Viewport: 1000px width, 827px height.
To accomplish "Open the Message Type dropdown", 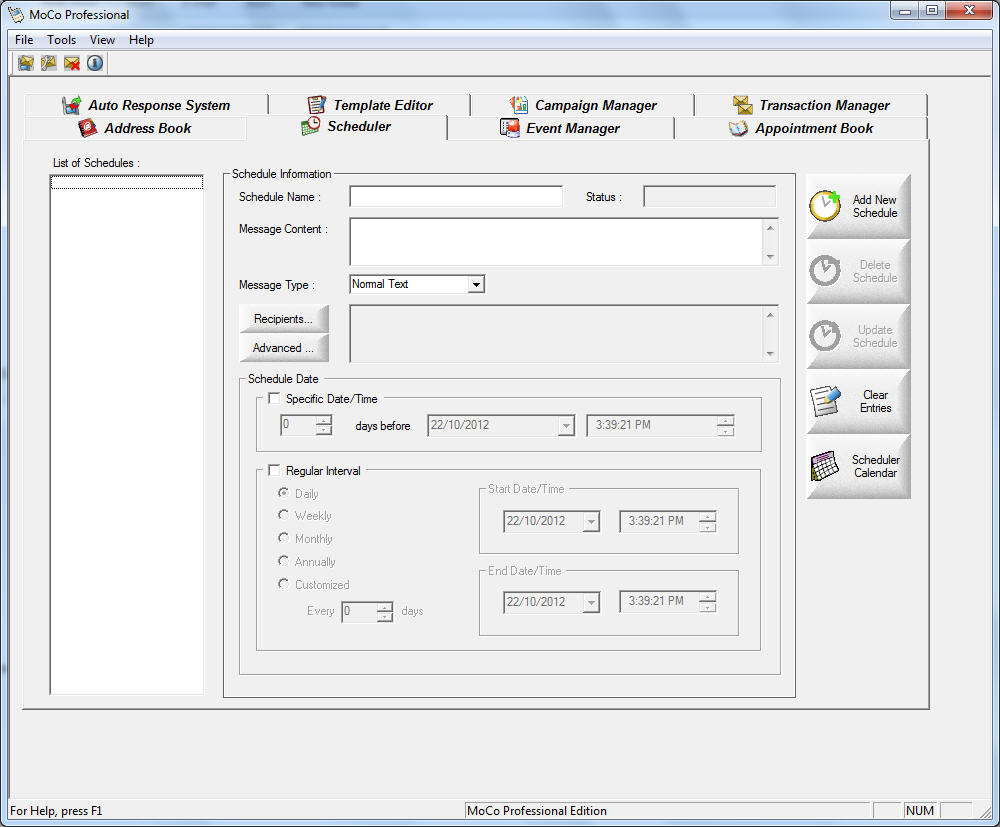I will pyautogui.click(x=476, y=284).
